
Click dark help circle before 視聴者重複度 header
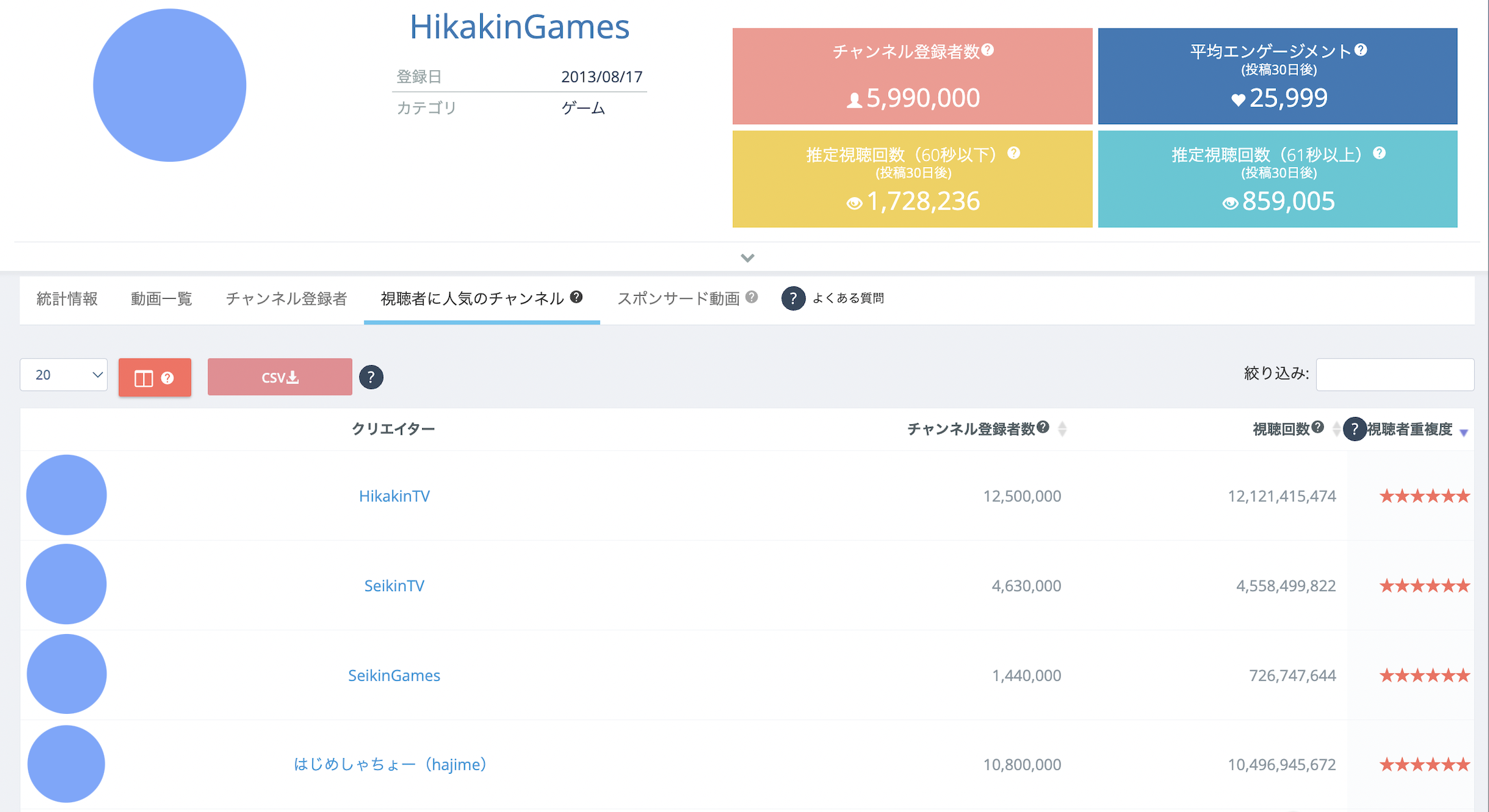tap(1355, 429)
